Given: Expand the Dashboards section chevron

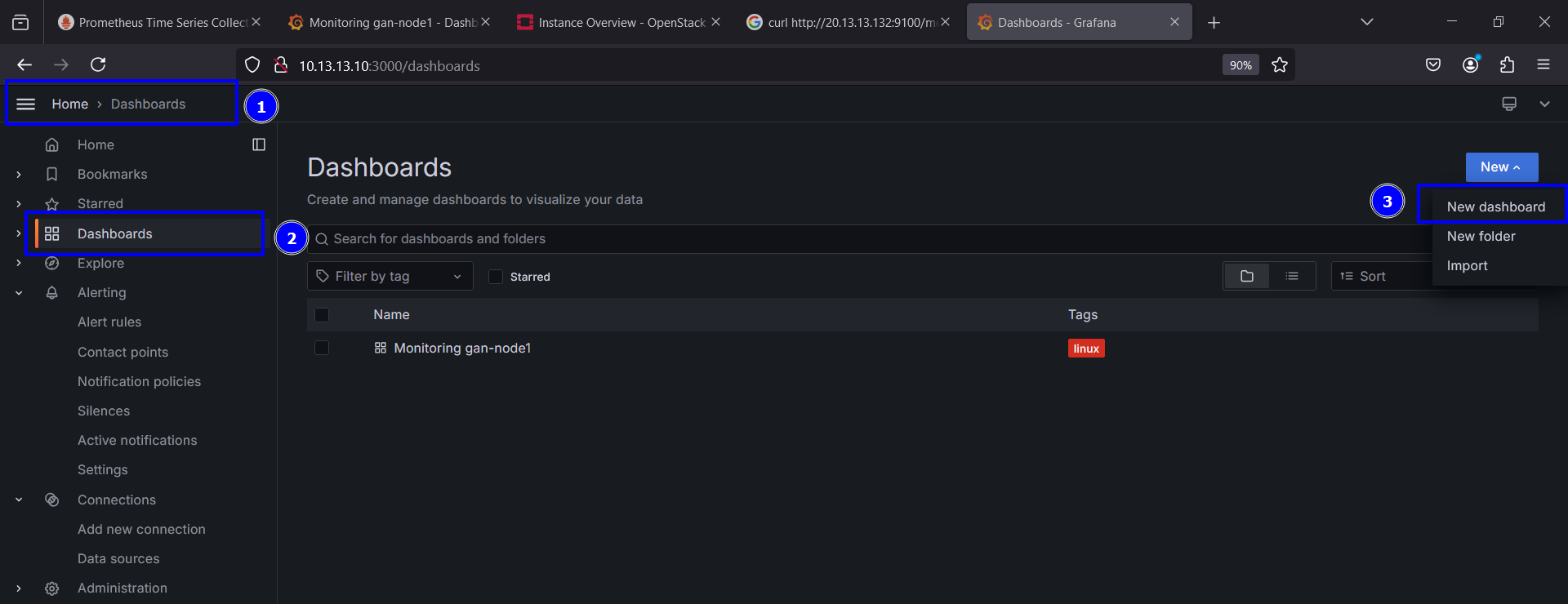Looking at the screenshot, I should [x=19, y=233].
